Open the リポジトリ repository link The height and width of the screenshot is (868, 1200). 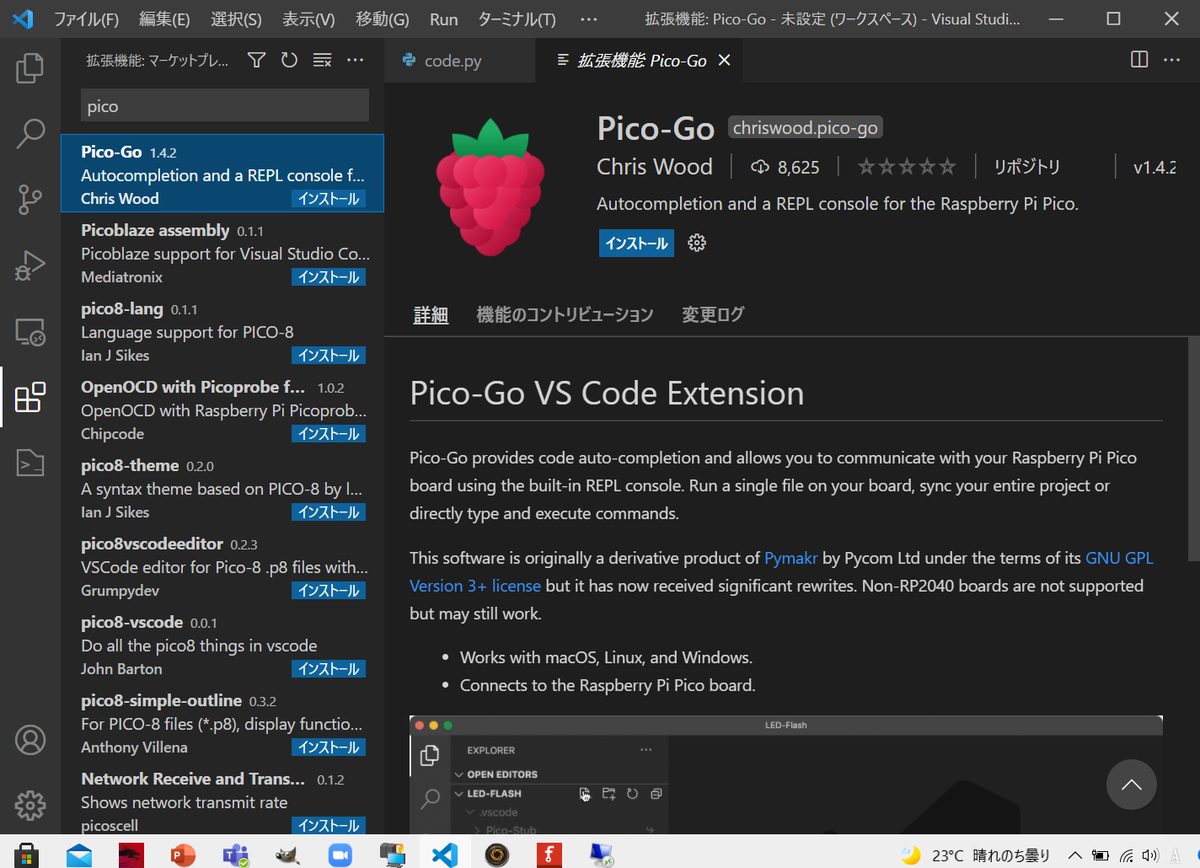(x=1027, y=167)
